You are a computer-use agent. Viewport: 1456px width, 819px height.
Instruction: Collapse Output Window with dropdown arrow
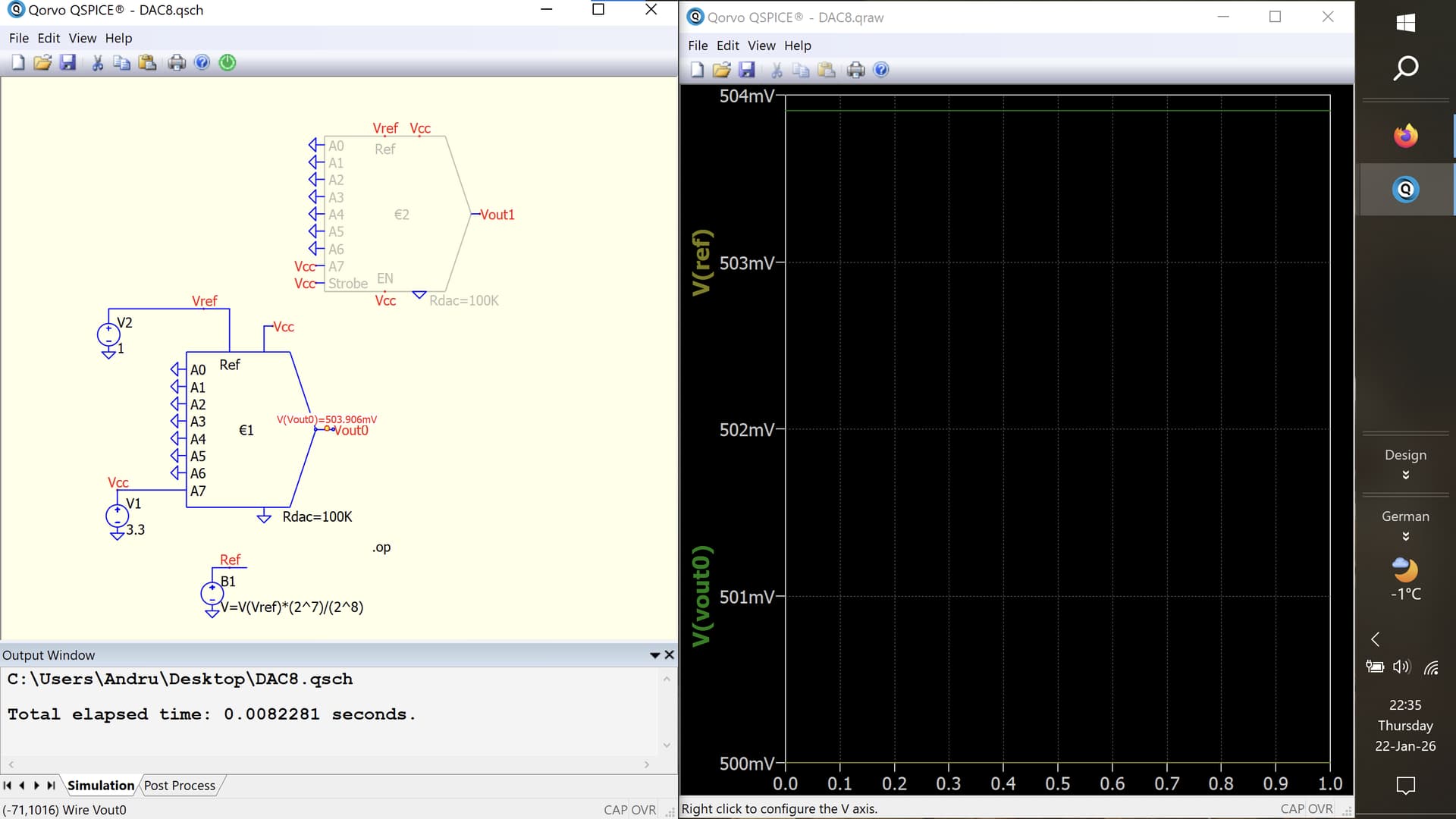(654, 655)
